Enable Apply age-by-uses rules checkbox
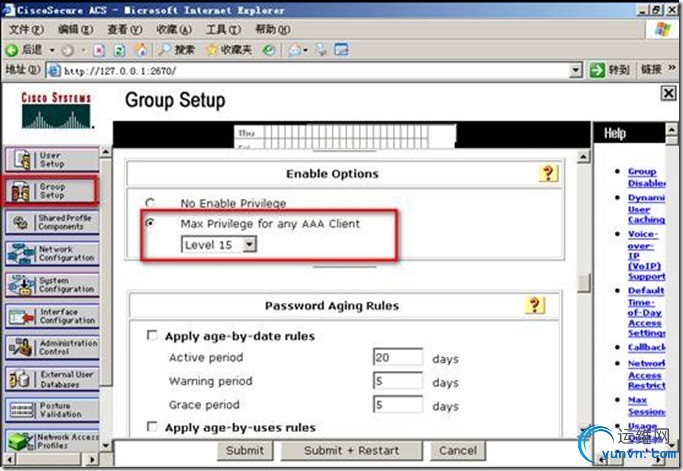 (x=152, y=427)
